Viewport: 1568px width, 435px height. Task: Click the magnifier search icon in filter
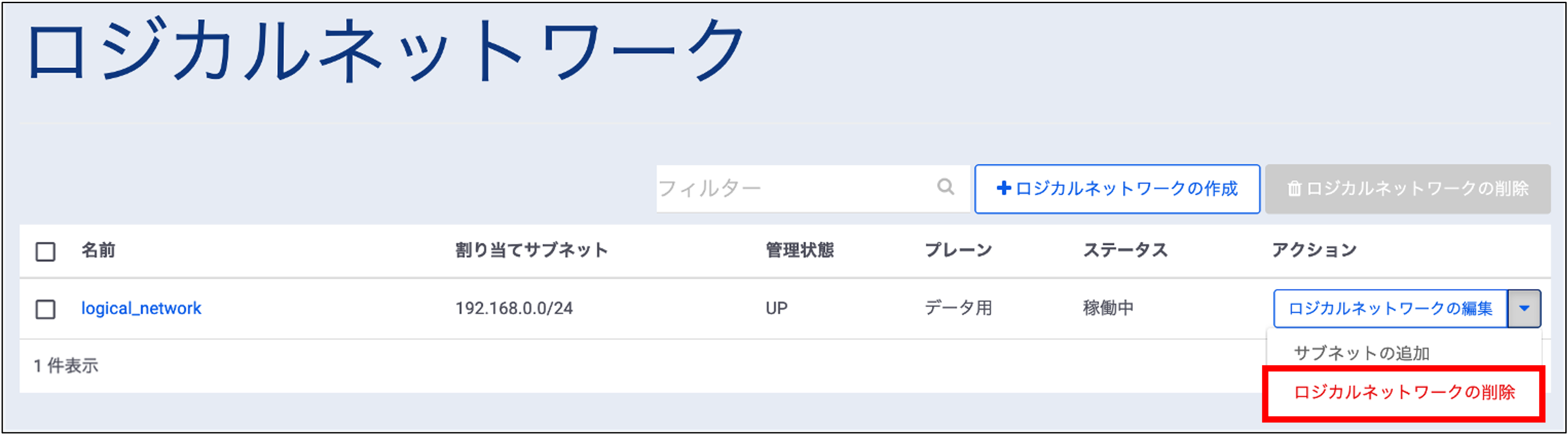945,187
